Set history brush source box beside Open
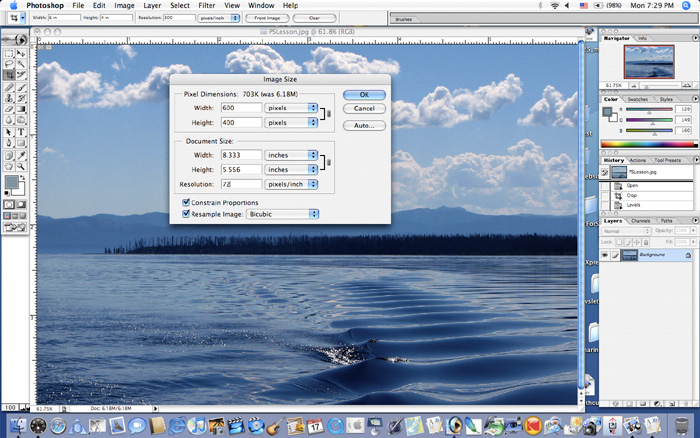Image resolution: width=700 pixels, height=438 pixels. [x=604, y=186]
